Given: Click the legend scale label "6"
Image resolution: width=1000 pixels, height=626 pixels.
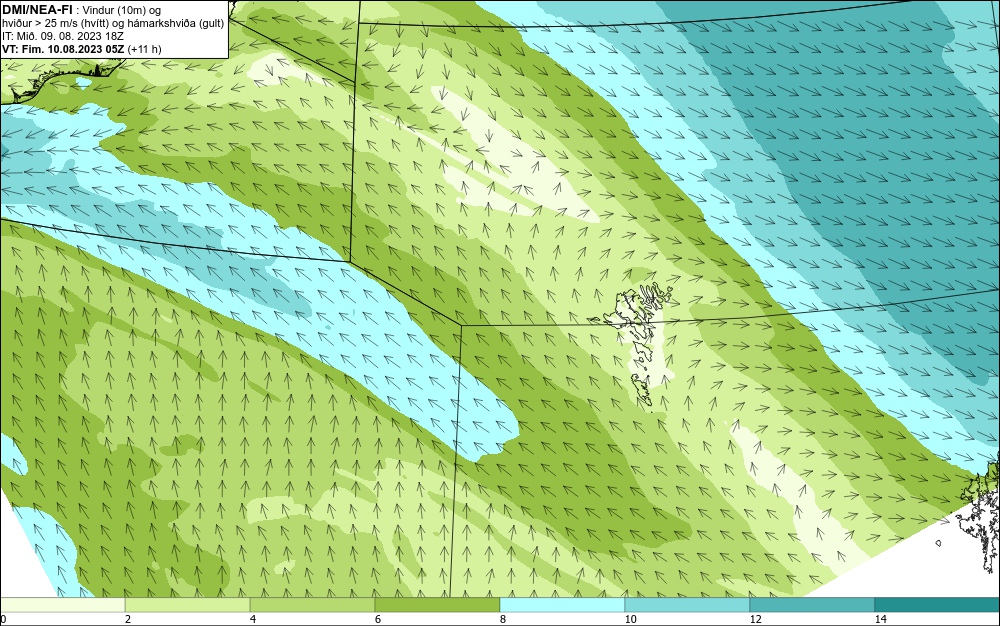Looking at the screenshot, I should click(378, 619).
